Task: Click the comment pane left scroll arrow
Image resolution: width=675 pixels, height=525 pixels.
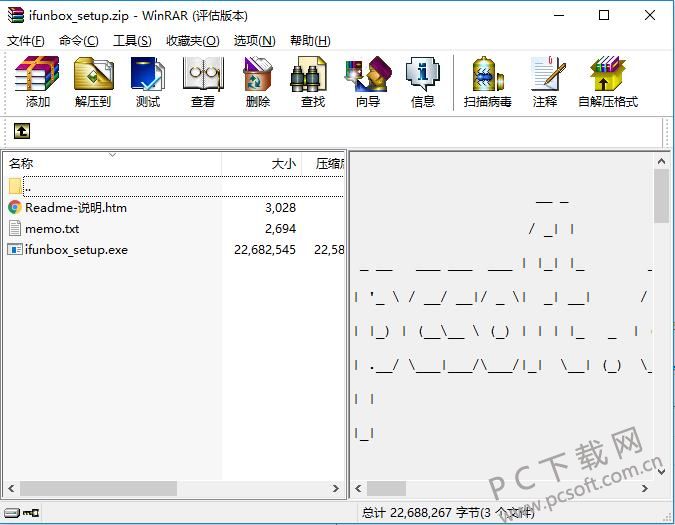Action: [358, 488]
